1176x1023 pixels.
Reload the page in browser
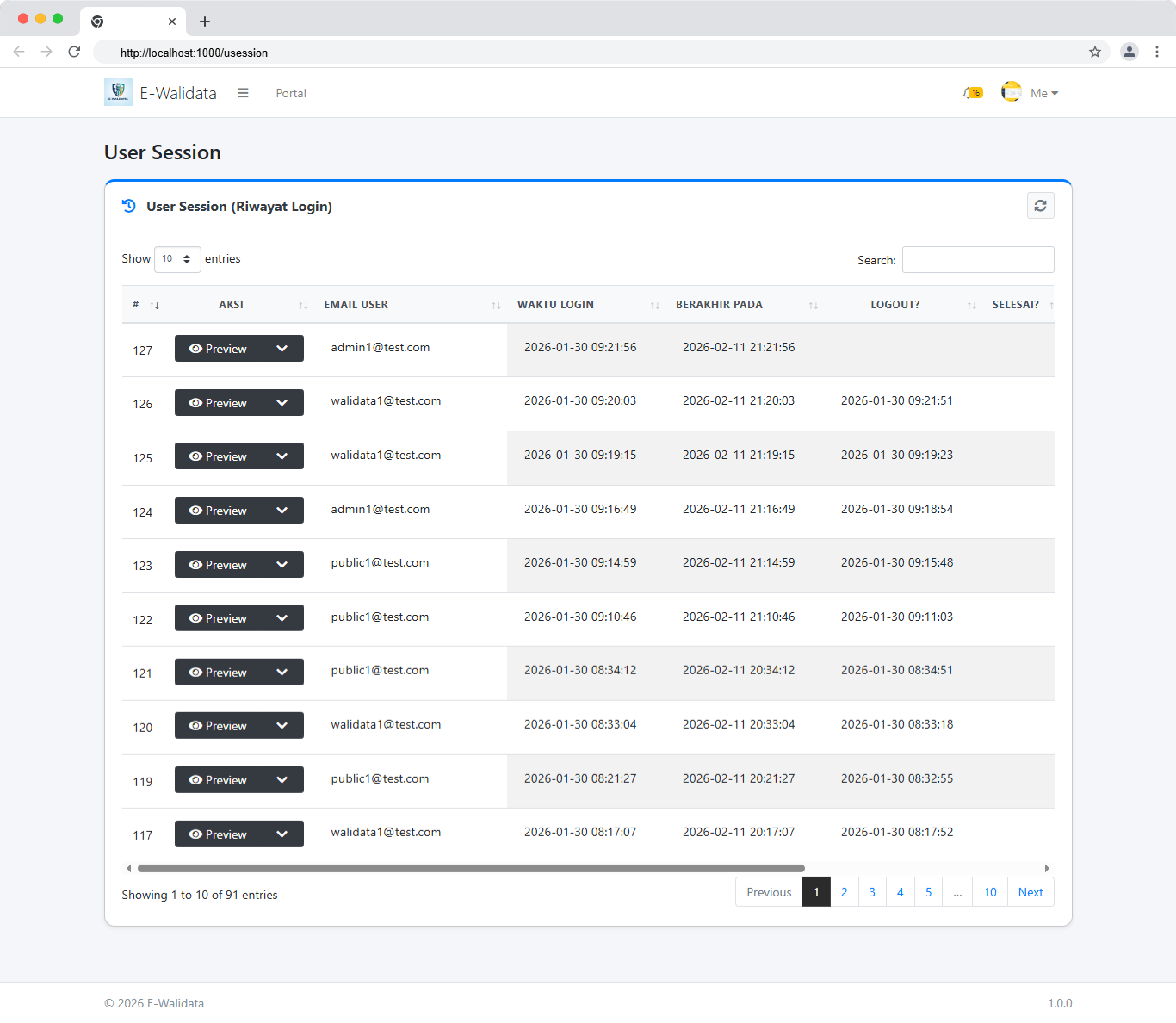[x=74, y=52]
